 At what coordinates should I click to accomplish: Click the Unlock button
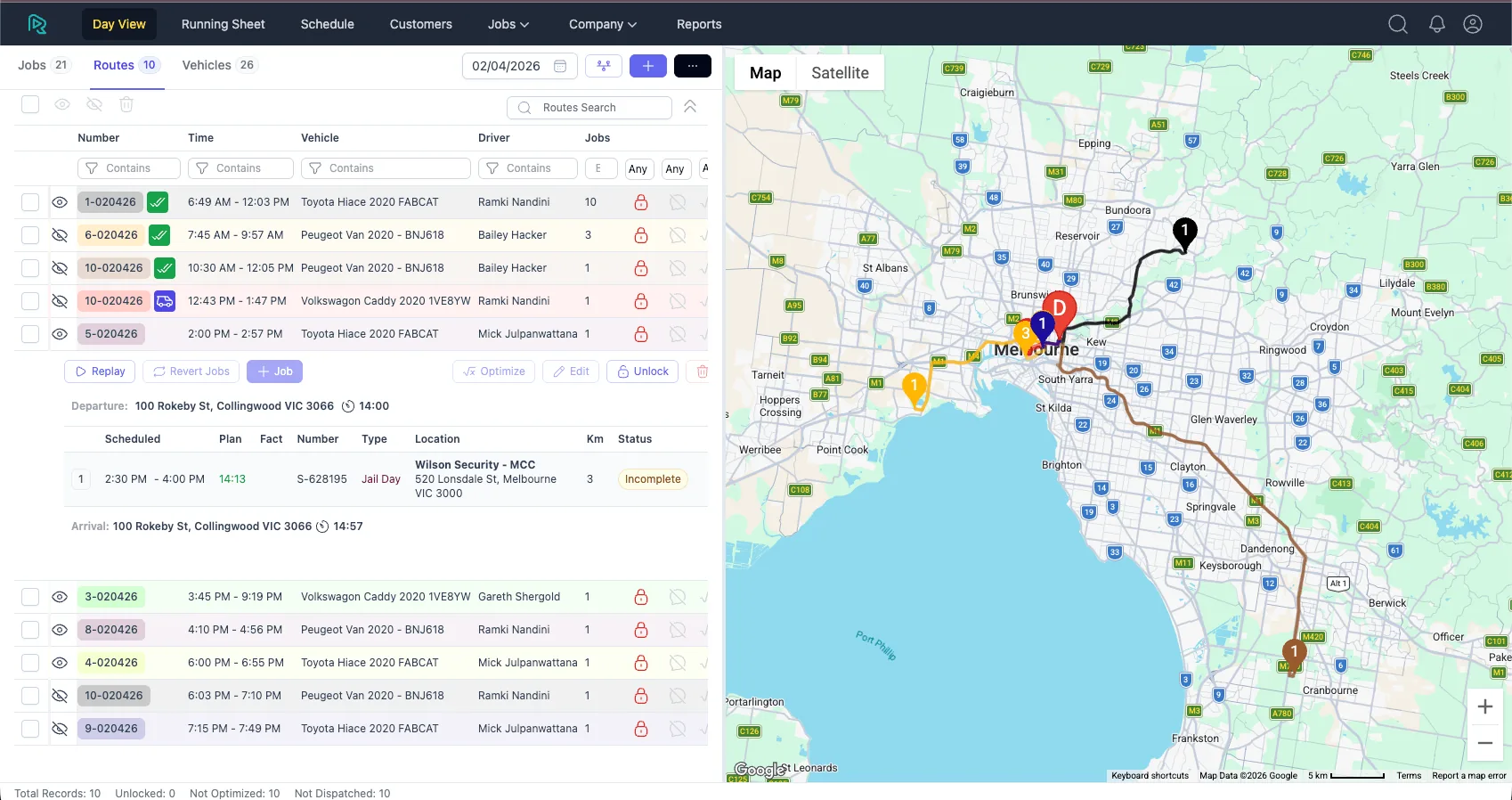pyautogui.click(x=642, y=371)
